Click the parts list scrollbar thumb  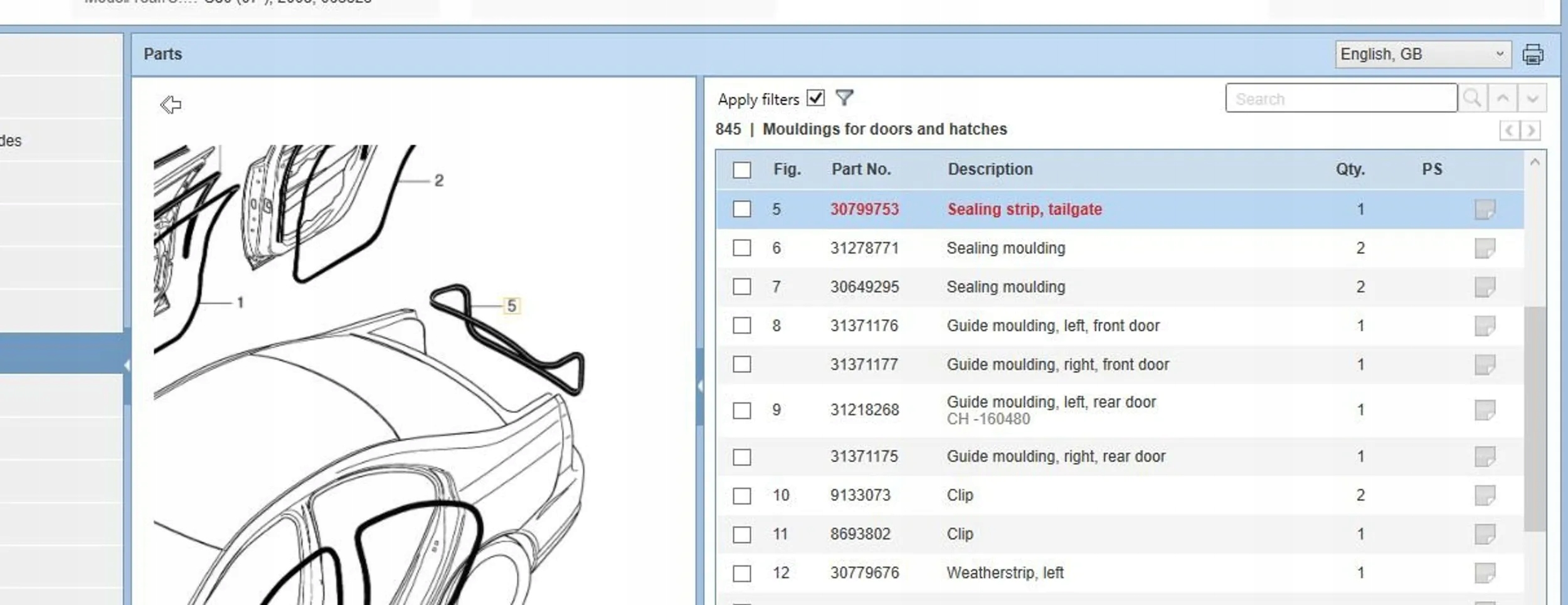coord(1535,419)
